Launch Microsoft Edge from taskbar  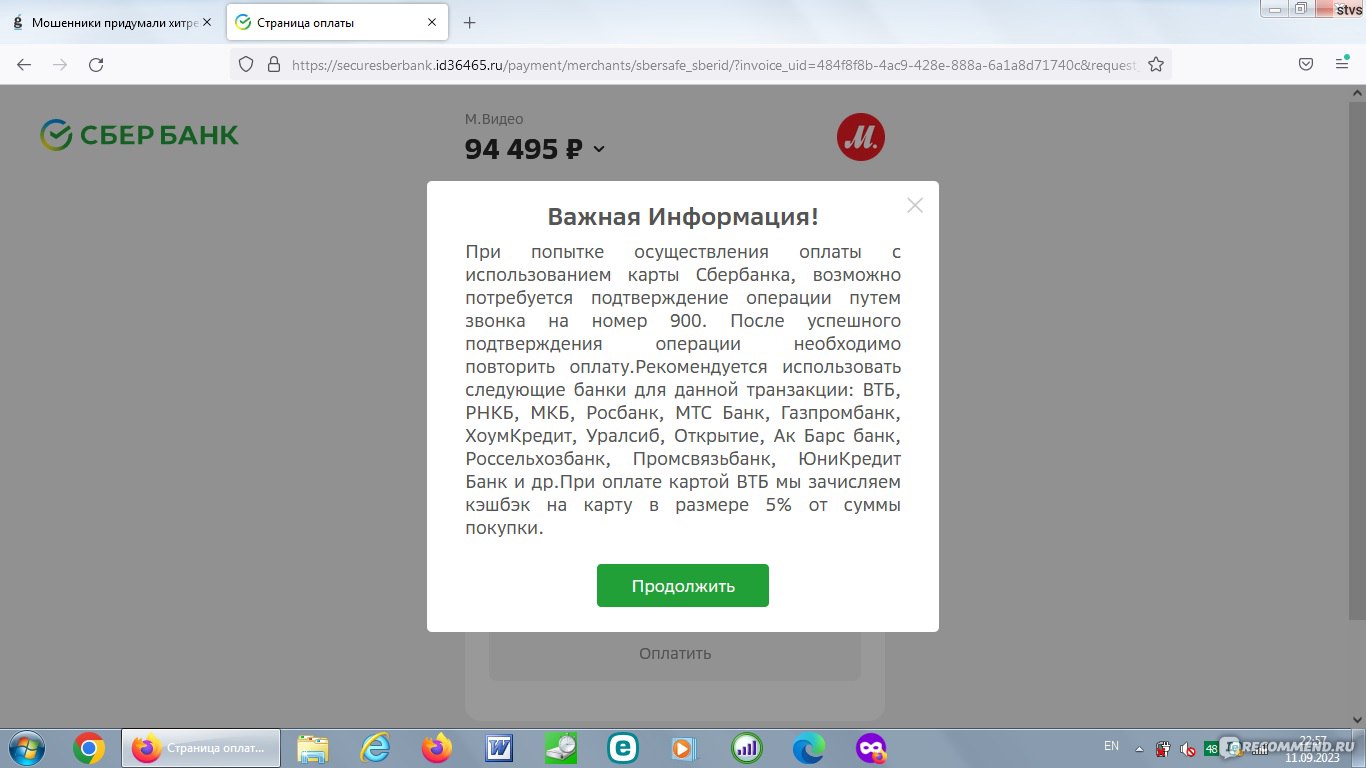(809, 748)
